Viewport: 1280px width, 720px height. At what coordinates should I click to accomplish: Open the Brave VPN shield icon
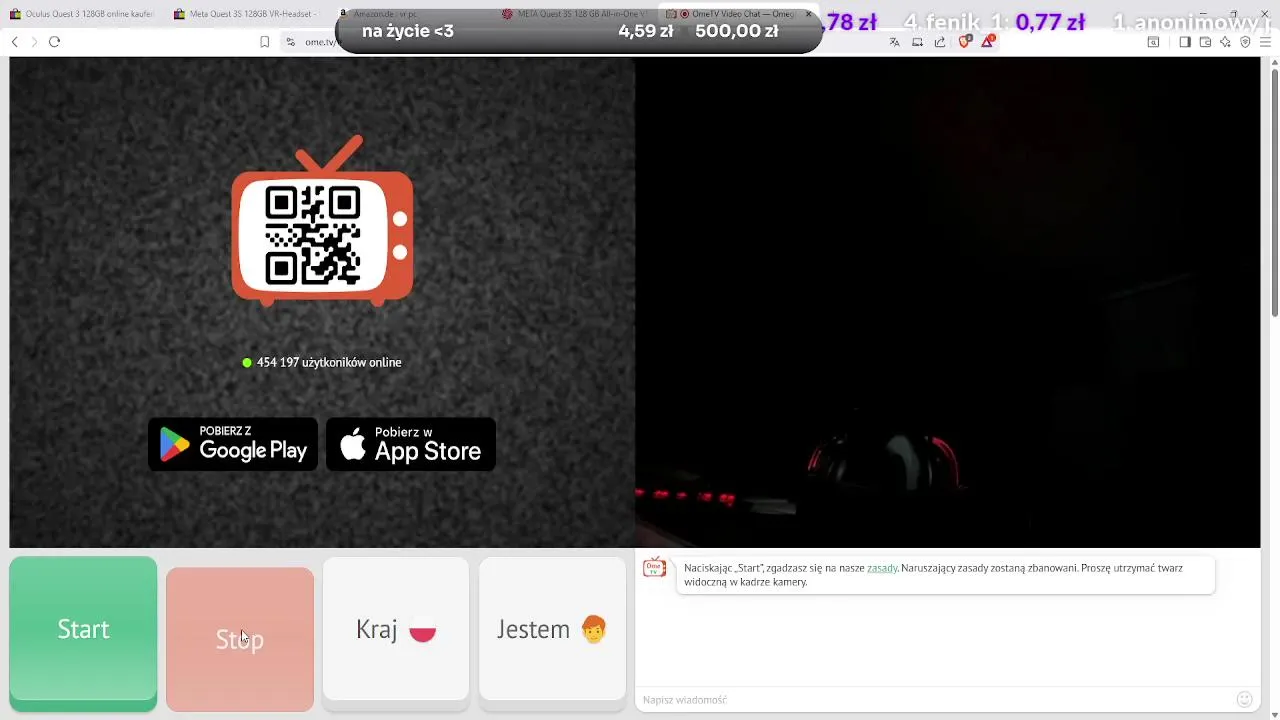point(1245,42)
